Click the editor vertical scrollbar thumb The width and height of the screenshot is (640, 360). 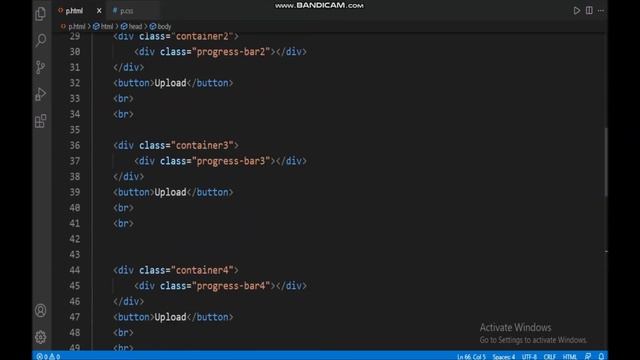[605, 162]
